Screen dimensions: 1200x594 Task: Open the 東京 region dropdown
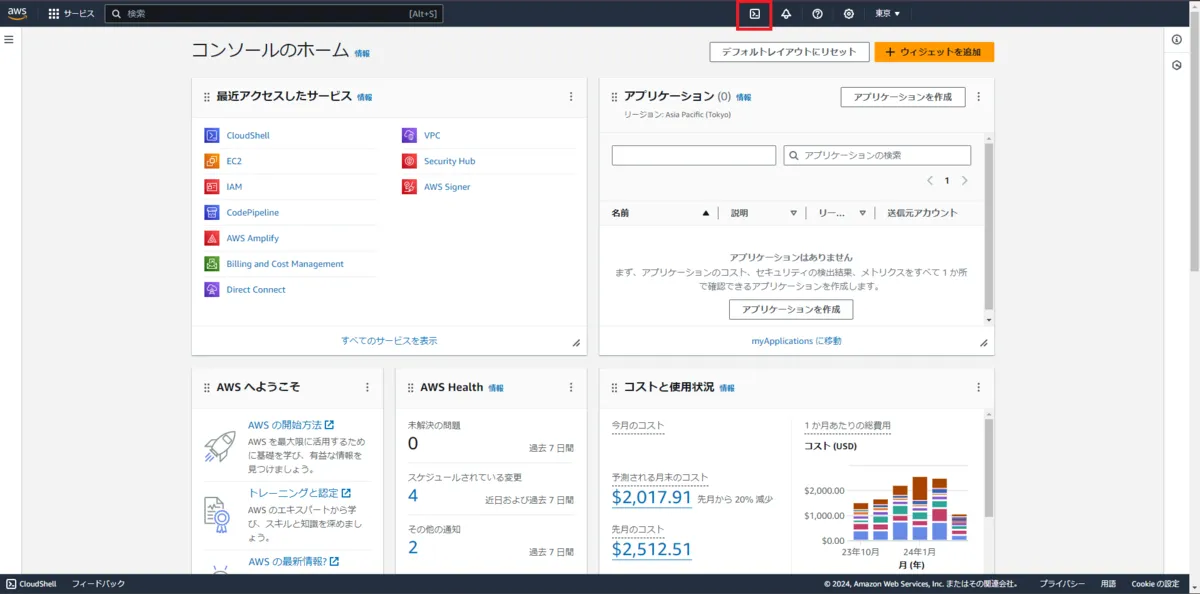coord(888,14)
